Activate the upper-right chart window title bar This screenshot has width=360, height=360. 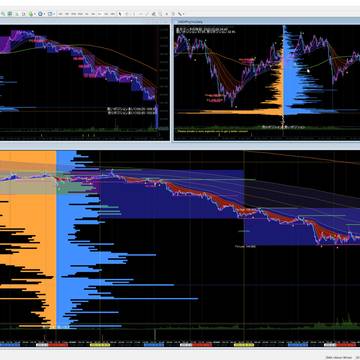267,21
